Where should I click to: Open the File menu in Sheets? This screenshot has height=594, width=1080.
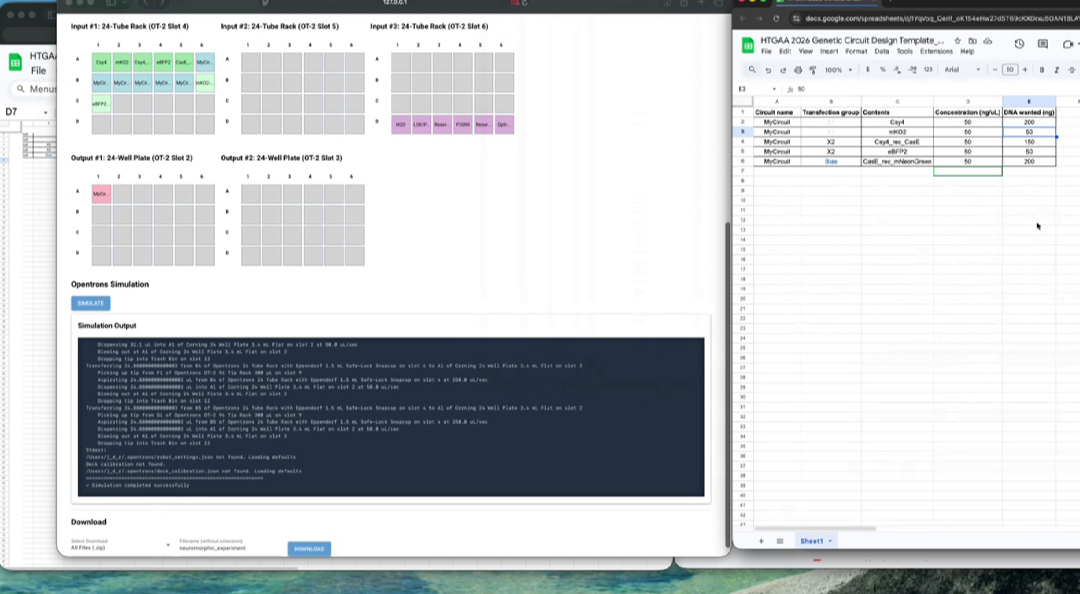click(x=766, y=52)
